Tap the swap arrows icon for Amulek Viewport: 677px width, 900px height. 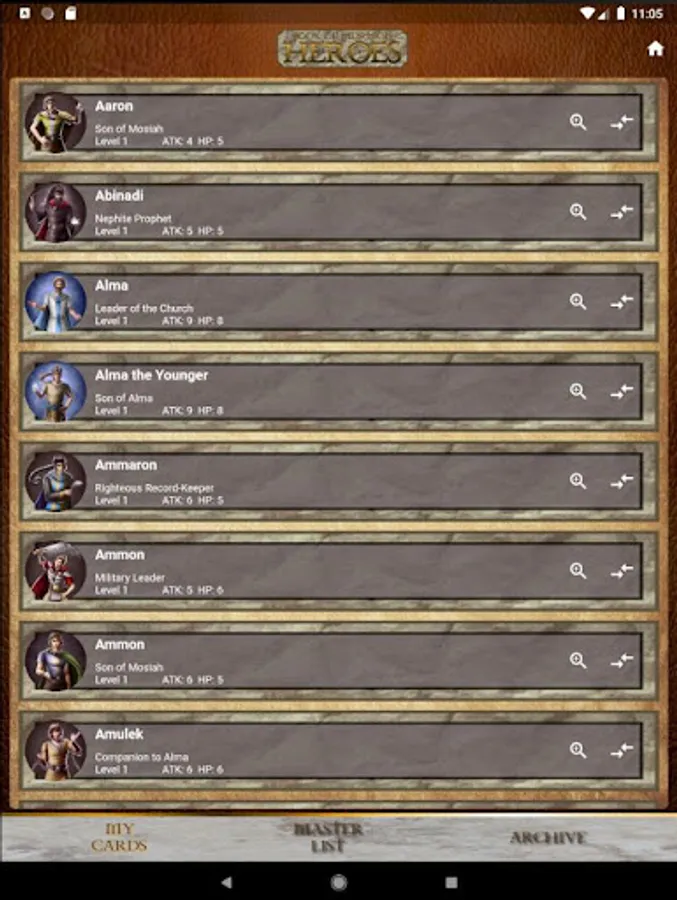[622, 751]
